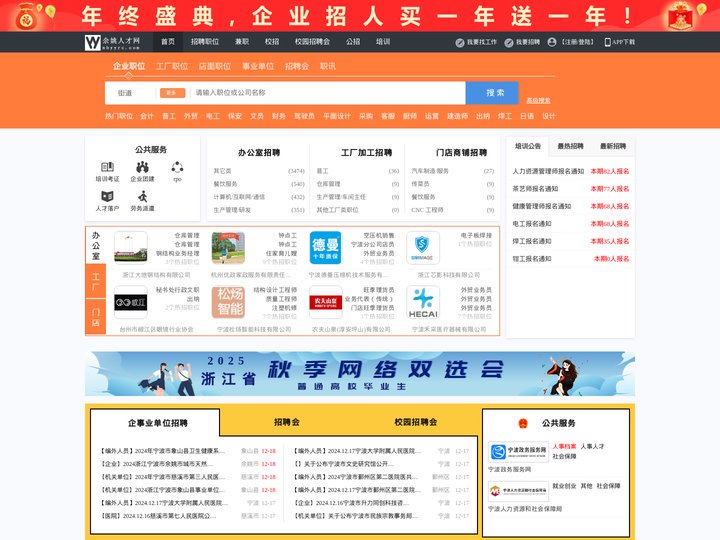
Task: Click the blue 搜索 button
Action: click(x=492, y=93)
